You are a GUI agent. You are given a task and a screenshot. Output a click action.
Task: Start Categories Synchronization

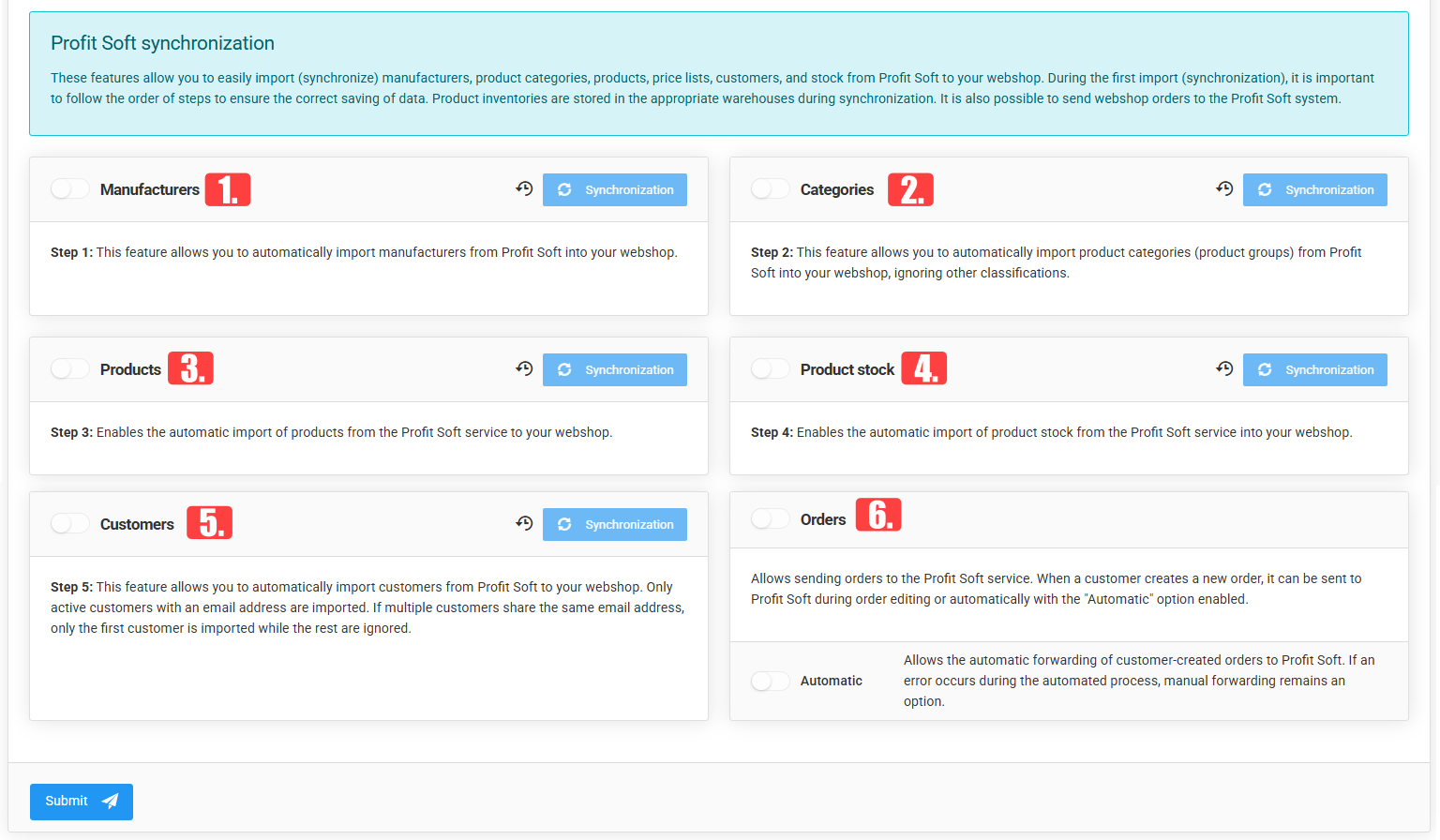pos(1315,189)
